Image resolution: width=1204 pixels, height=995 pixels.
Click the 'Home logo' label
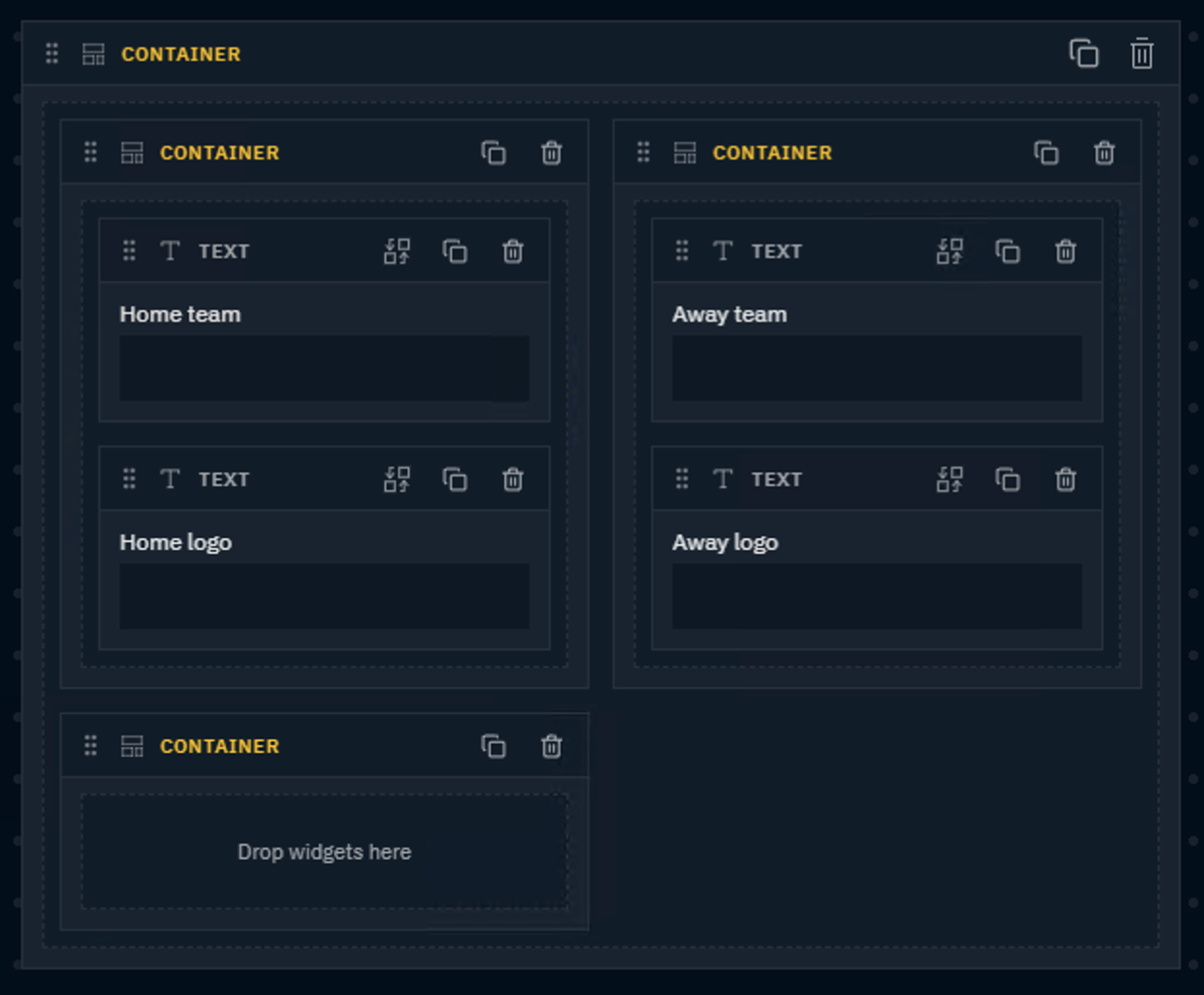175,543
